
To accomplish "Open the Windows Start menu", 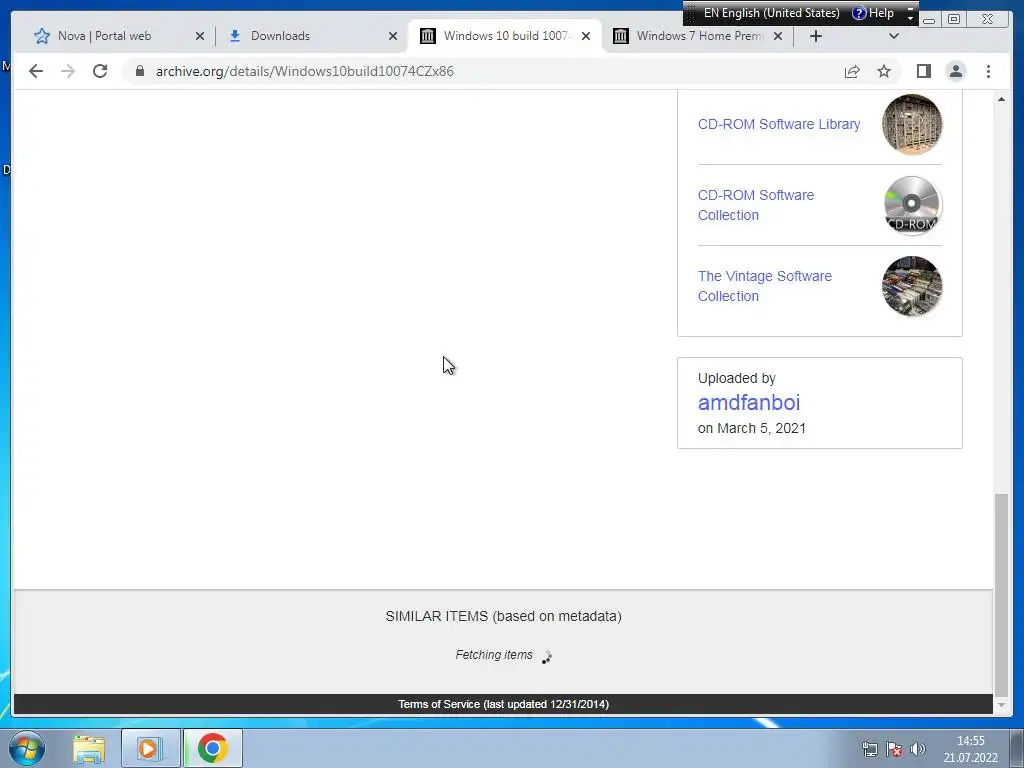I will point(27,748).
